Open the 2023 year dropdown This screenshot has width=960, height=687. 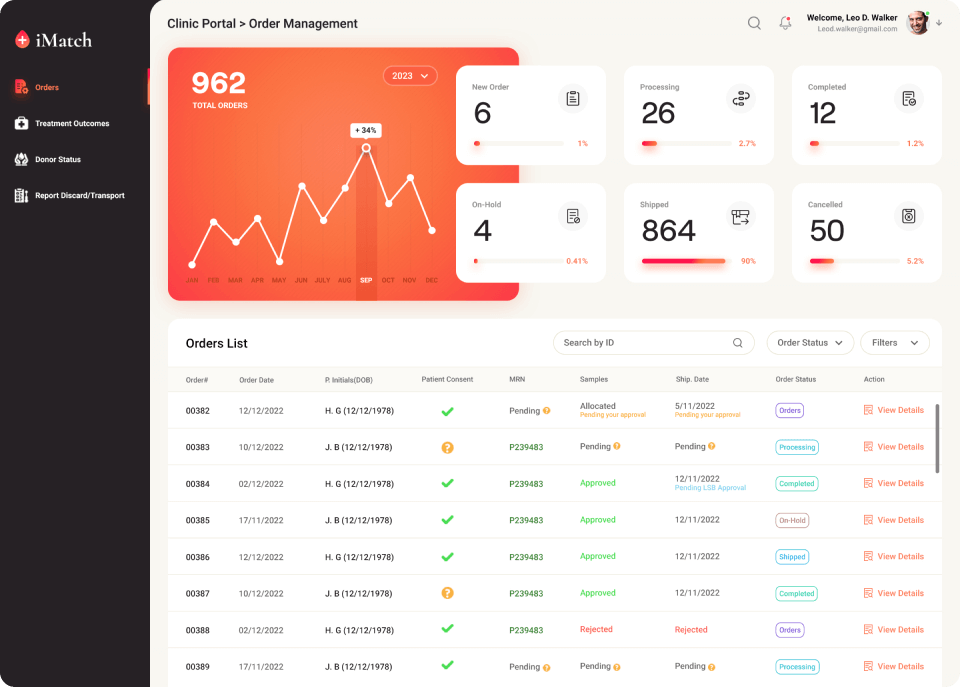[x=410, y=76]
